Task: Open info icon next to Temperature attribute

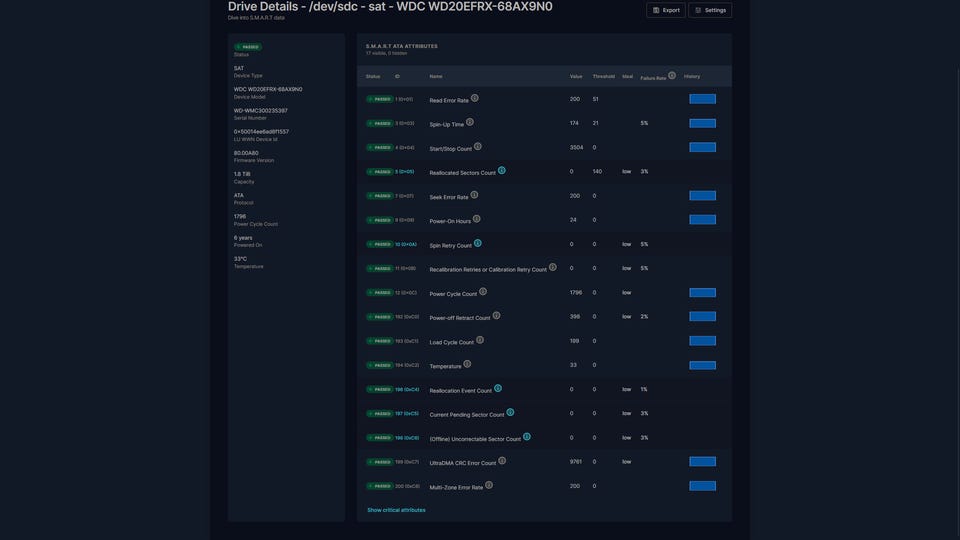Action: pos(467,364)
